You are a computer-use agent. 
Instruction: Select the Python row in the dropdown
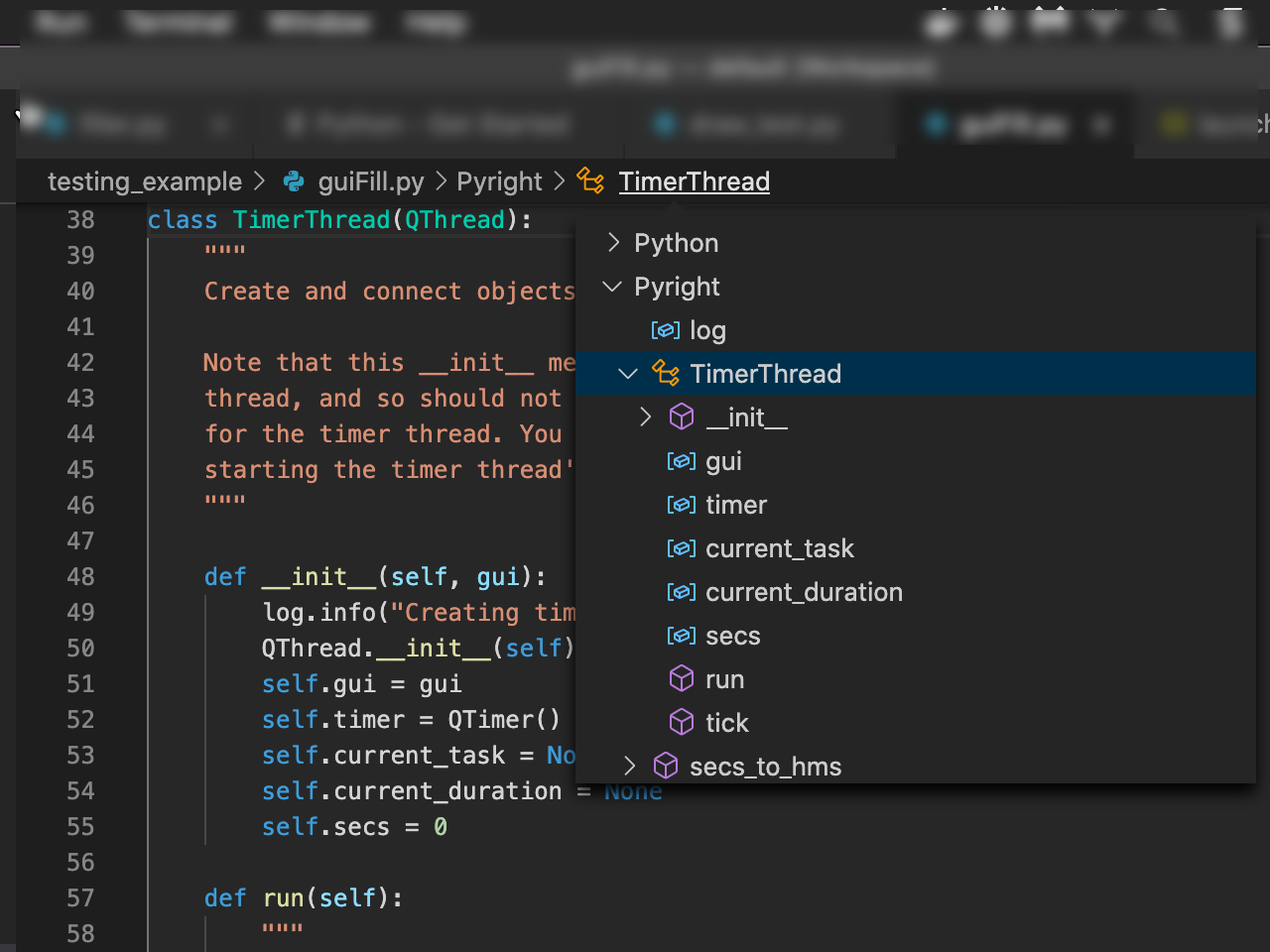916,243
